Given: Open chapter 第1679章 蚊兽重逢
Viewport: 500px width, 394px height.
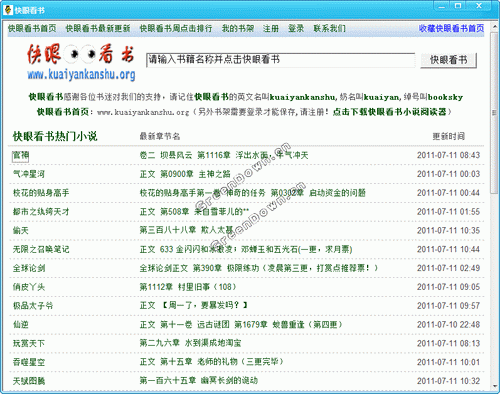Looking at the screenshot, I should coord(241,325).
